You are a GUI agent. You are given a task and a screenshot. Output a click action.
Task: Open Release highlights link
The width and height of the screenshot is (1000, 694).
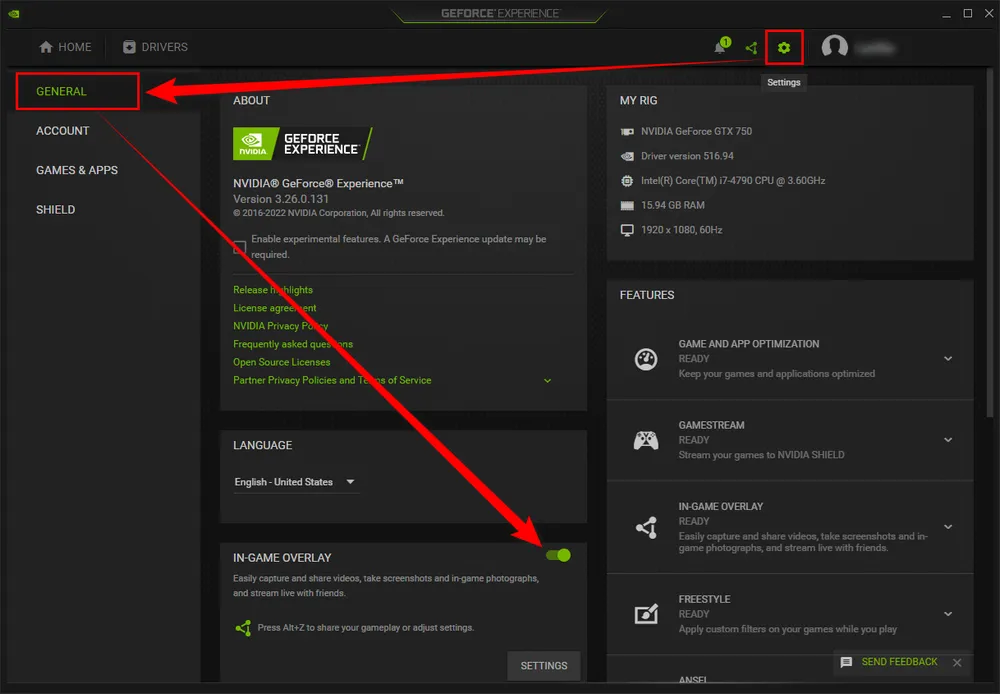(x=273, y=290)
